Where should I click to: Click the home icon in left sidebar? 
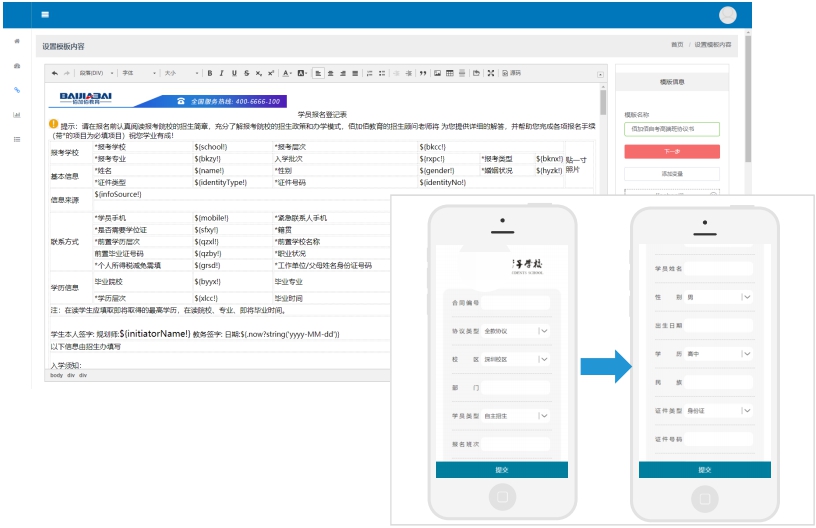coord(16,41)
